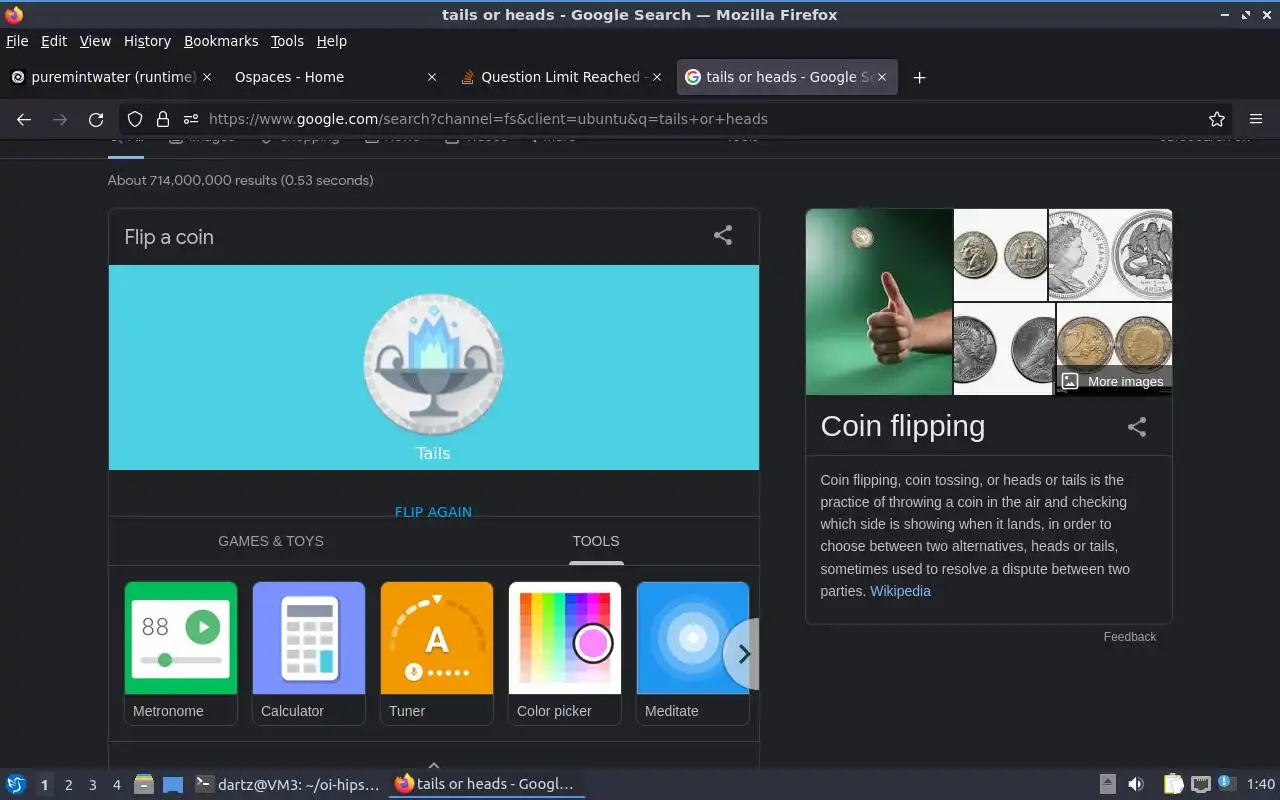This screenshot has height=800, width=1280.
Task: Open the volume control in tray
Action: (1136, 784)
